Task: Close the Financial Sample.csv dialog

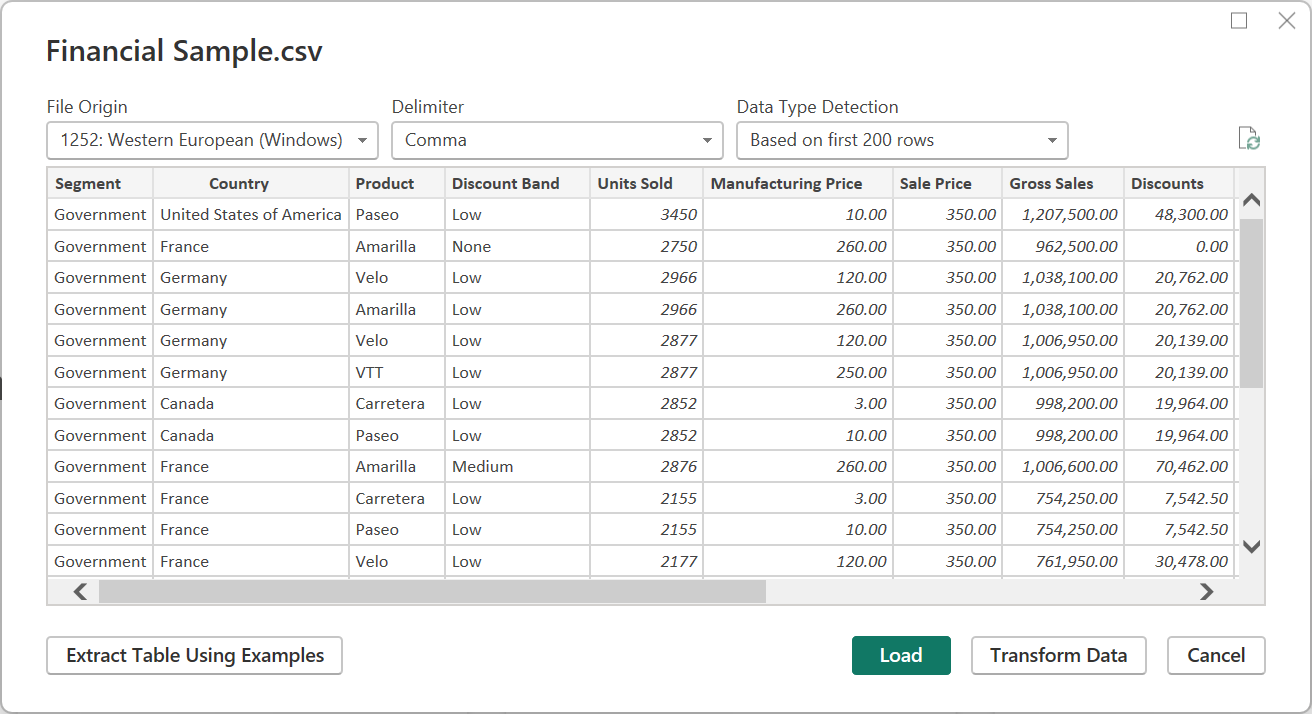Action: (x=1287, y=21)
